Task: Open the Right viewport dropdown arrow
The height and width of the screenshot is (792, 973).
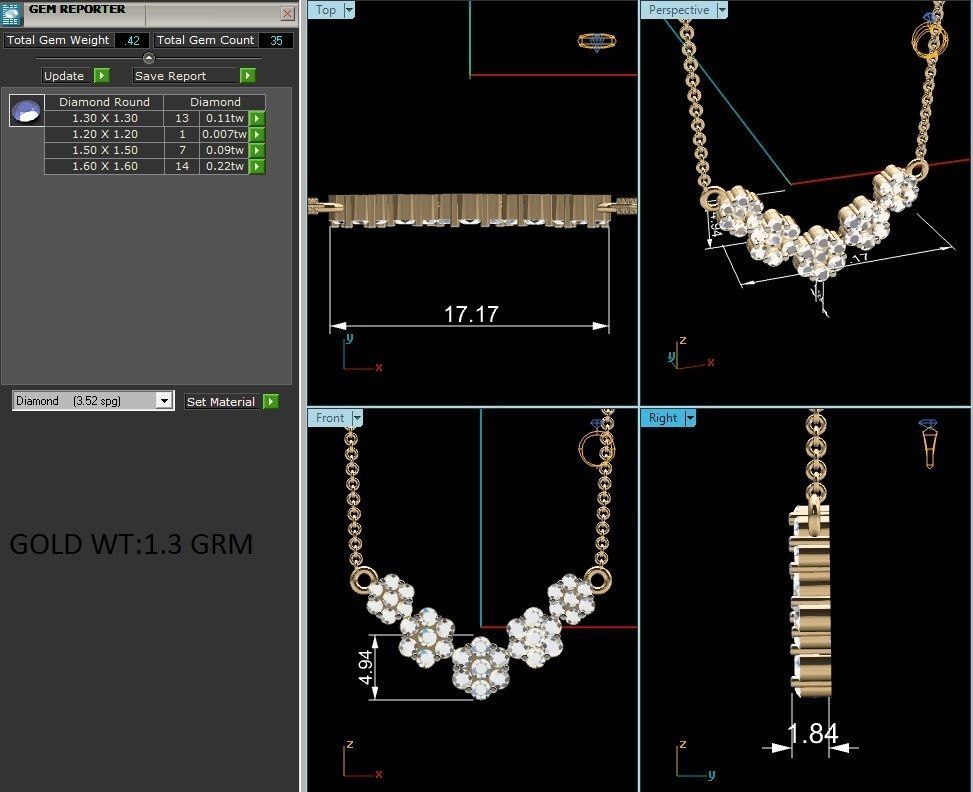Action: point(690,418)
